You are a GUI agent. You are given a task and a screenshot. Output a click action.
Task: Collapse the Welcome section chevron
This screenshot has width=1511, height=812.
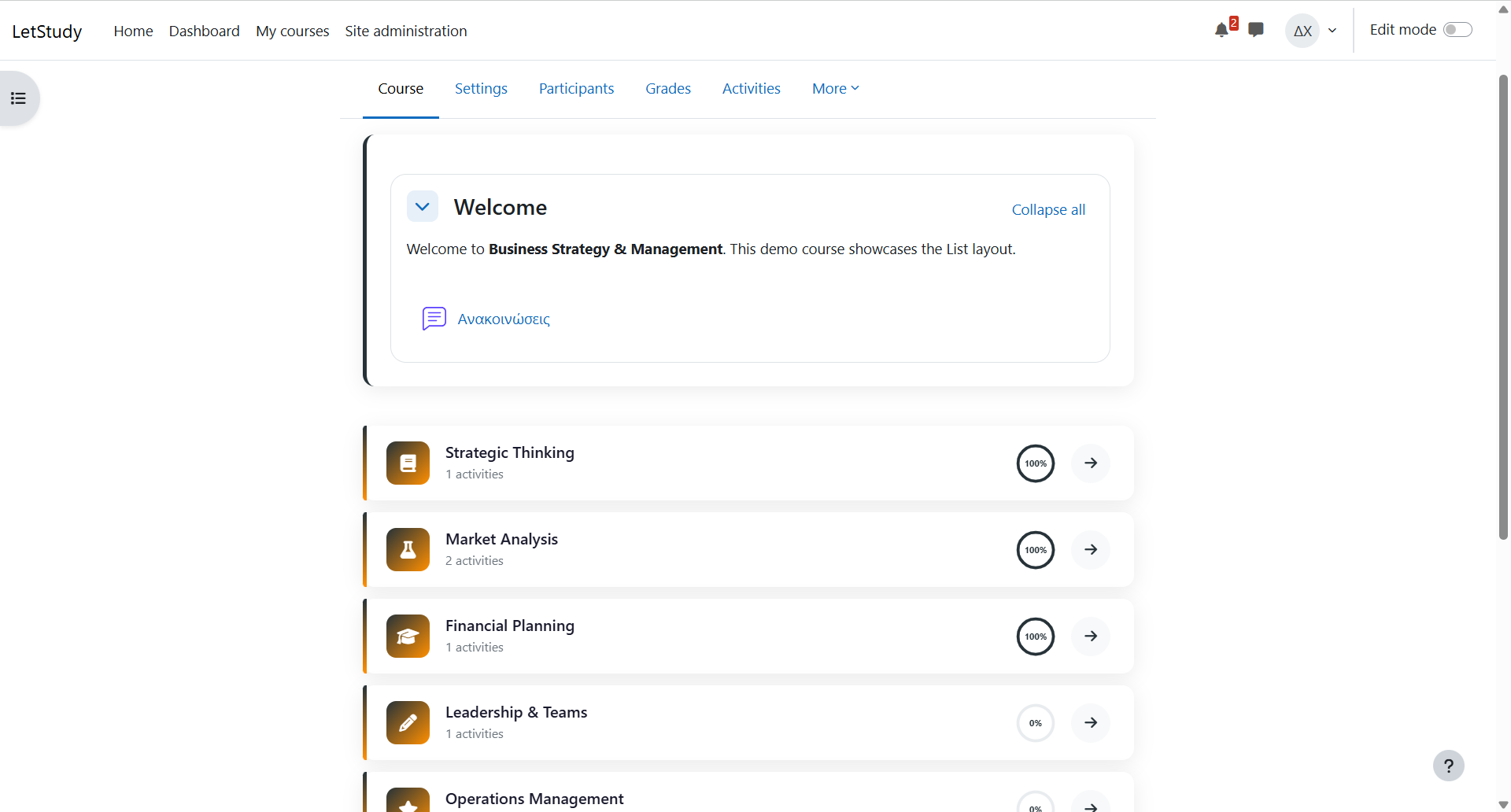pyautogui.click(x=422, y=206)
